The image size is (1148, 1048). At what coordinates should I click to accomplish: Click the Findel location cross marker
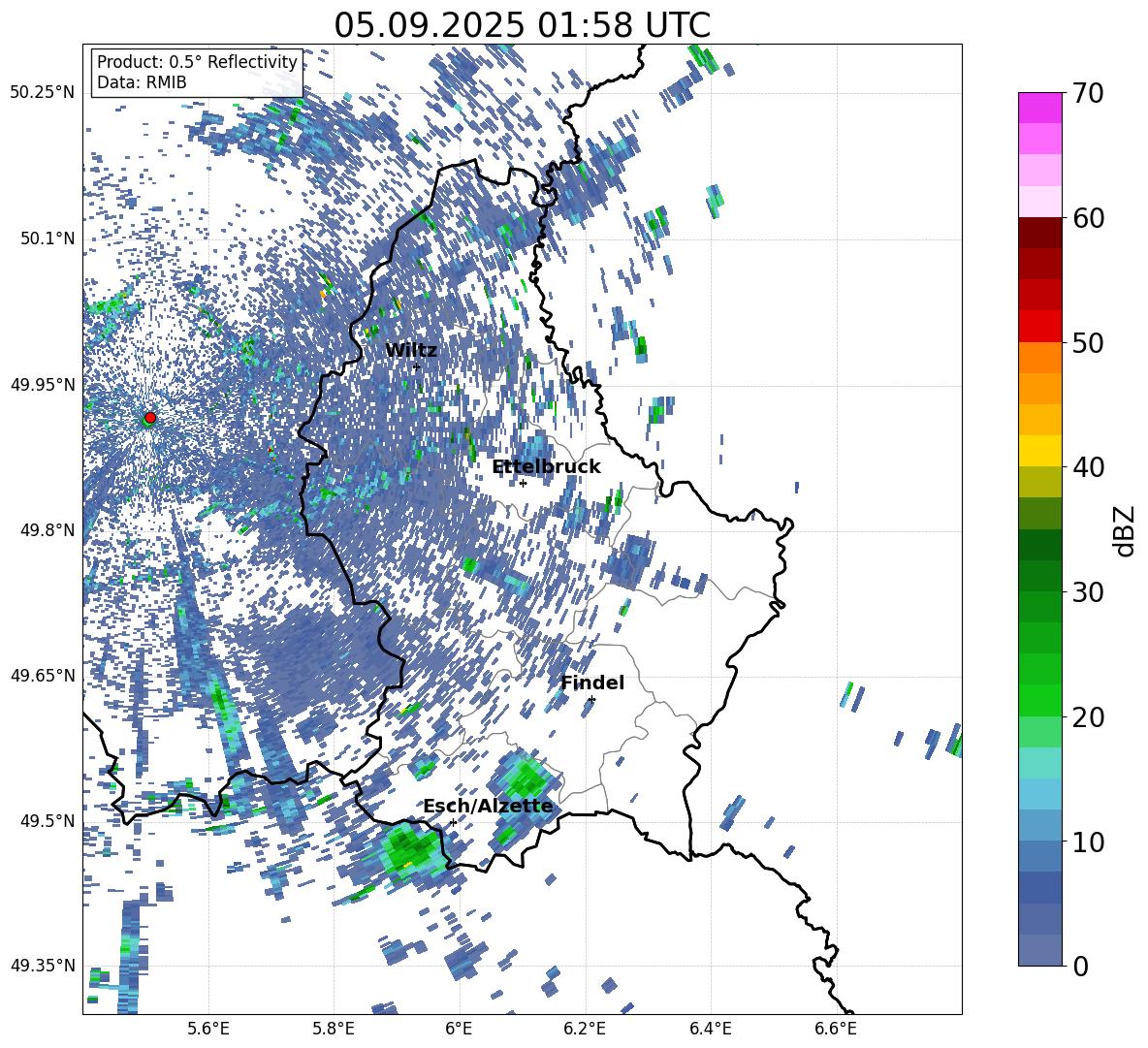pos(591,700)
